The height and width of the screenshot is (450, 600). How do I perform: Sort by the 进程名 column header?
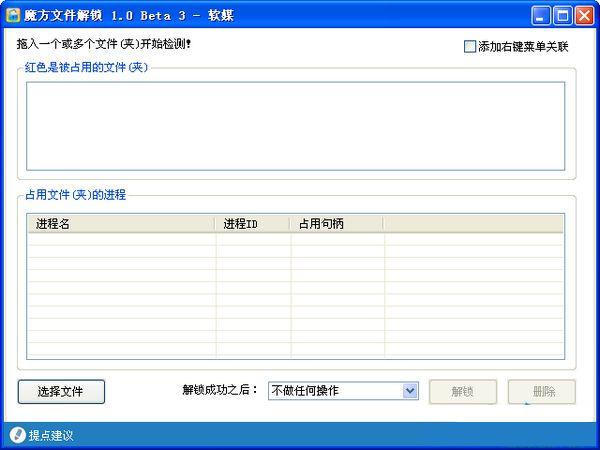coord(121,223)
